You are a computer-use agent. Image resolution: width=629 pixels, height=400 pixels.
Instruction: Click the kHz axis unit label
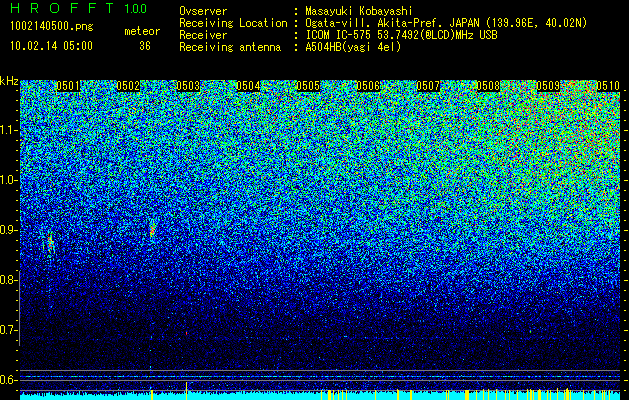9,81
